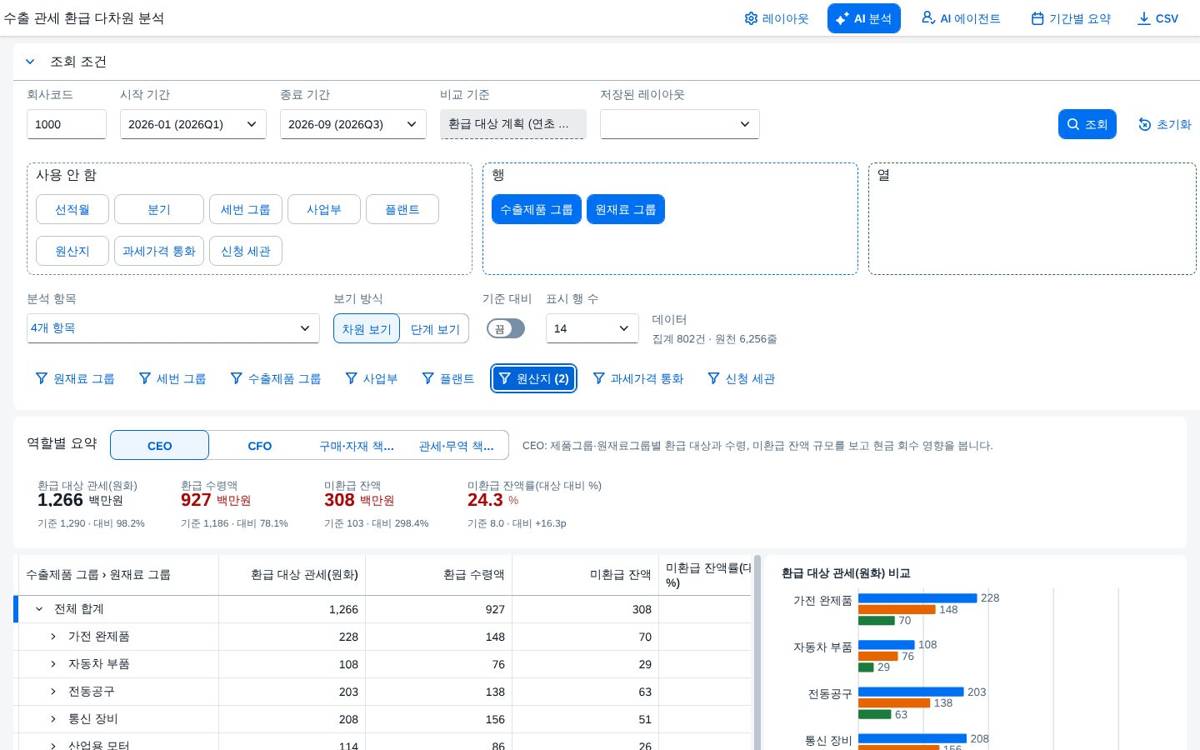Open the 저장된 레이아웃 dropdown
Image resolution: width=1200 pixels, height=750 pixels.
(x=680, y=124)
